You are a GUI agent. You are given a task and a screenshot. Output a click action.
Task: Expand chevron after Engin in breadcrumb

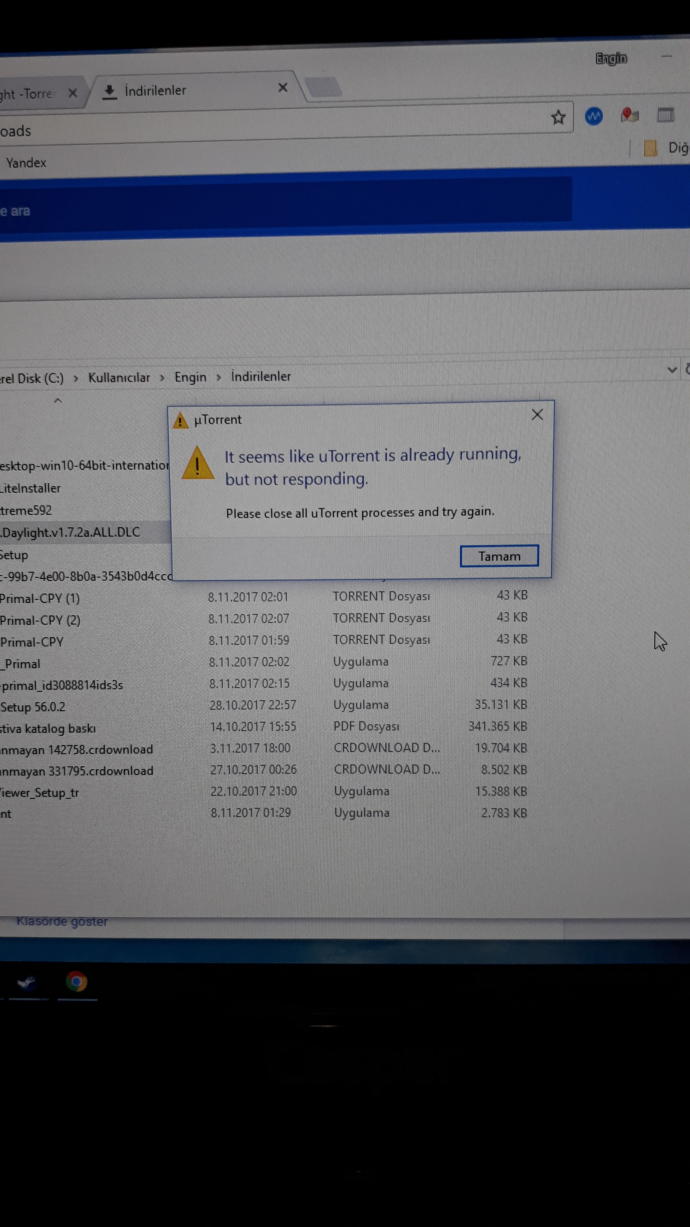tap(218, 377)
